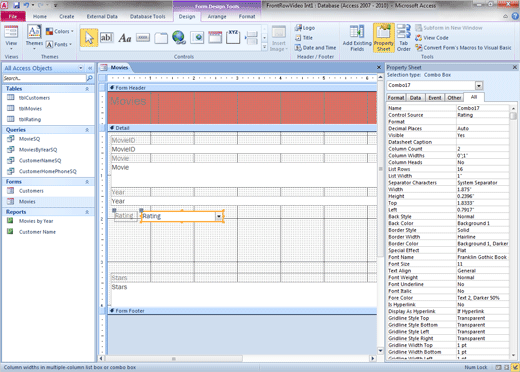Open Access Help question mark icon
The height and width of the screenshot is (372, 520).
coord(515,16)
